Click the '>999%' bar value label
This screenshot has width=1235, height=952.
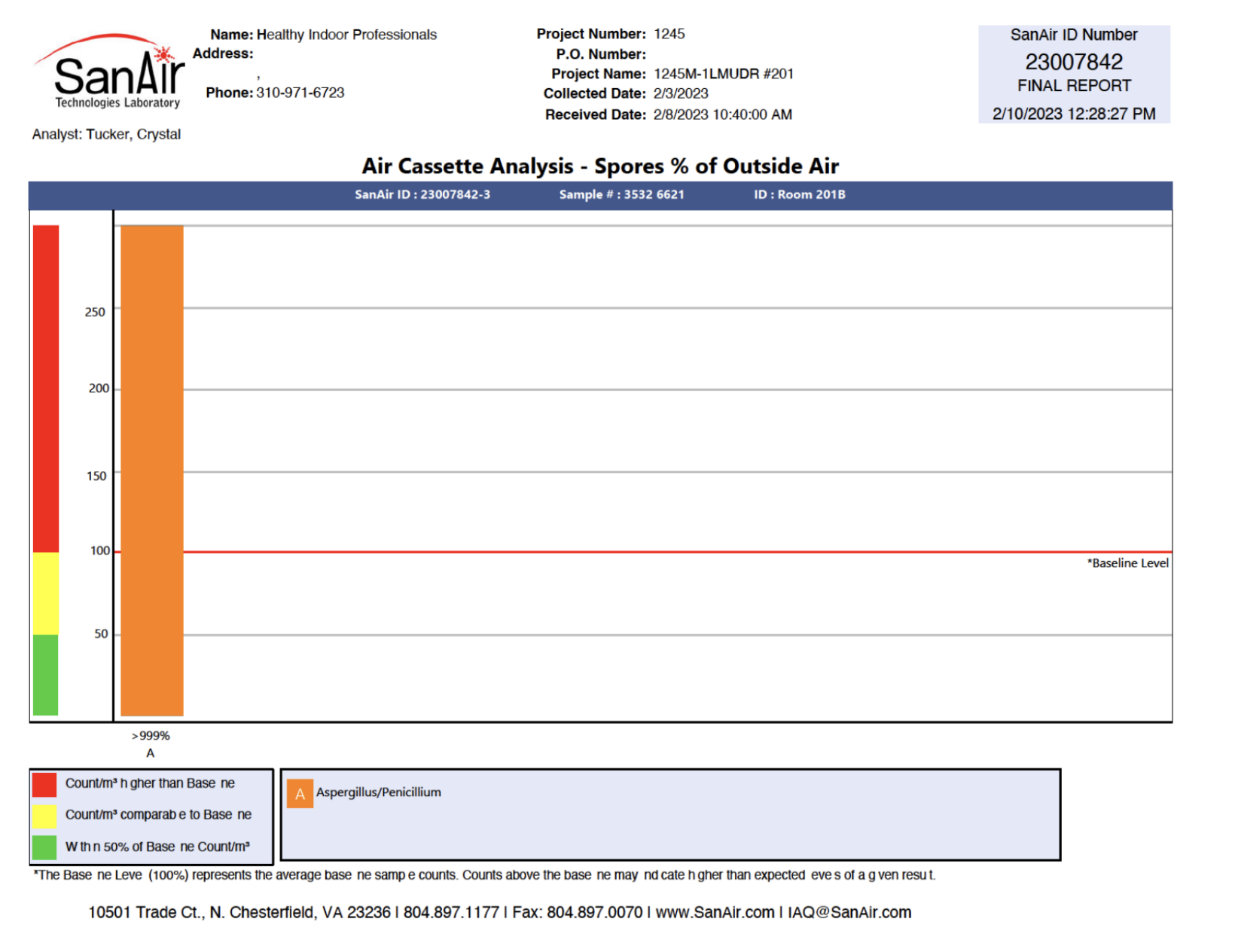(x=151, y=736)
